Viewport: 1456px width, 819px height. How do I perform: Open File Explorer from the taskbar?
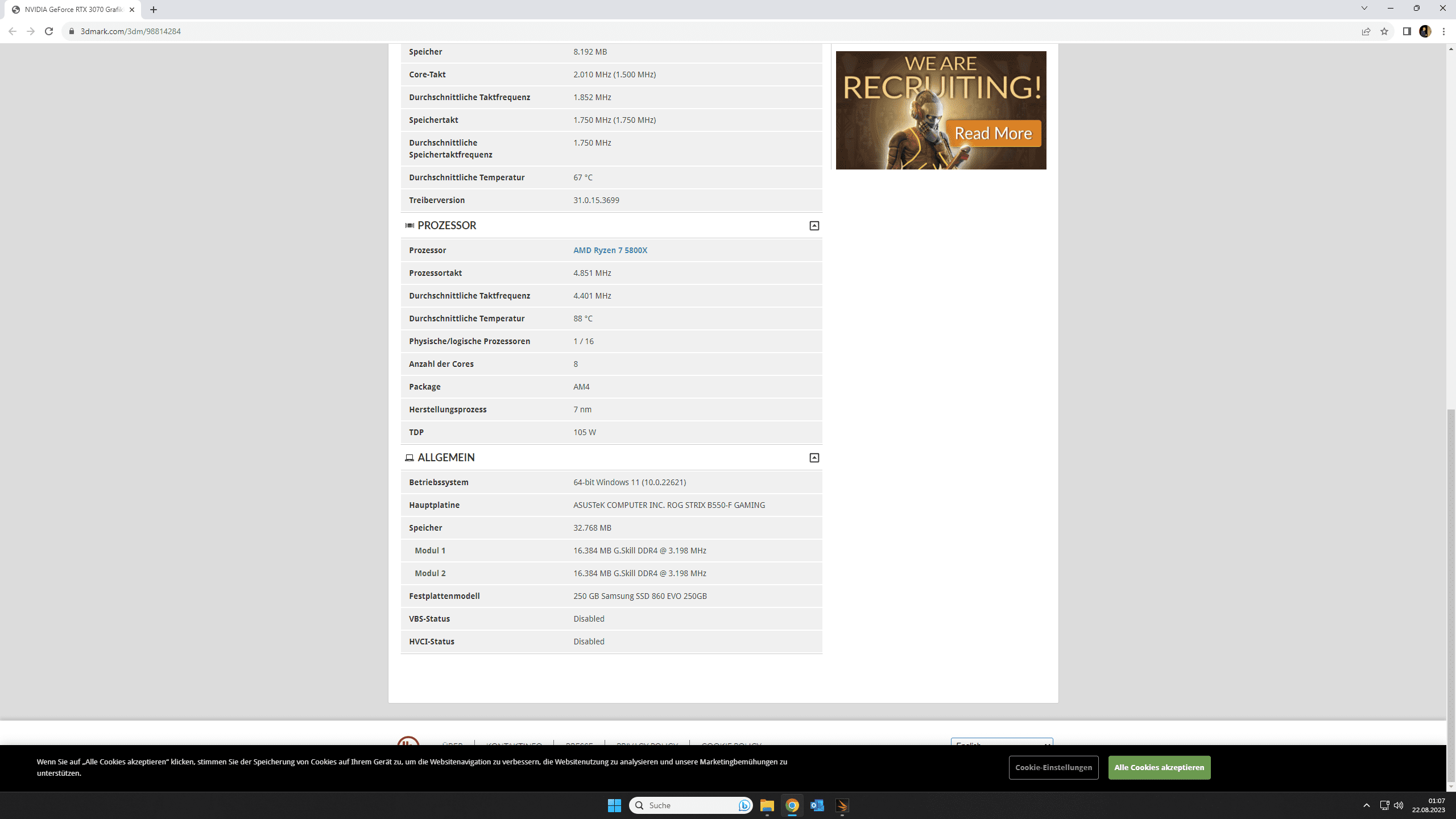coord(767,805)
